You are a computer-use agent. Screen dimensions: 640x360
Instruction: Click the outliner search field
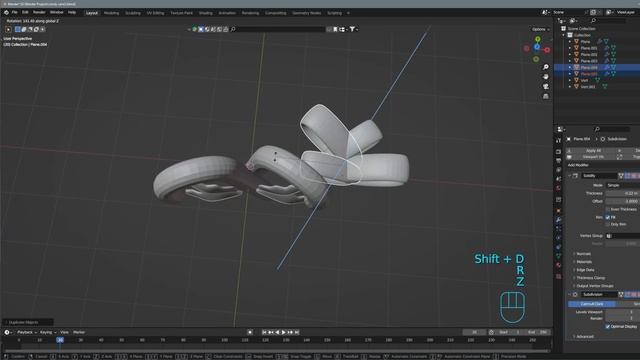tap(607, 20)
